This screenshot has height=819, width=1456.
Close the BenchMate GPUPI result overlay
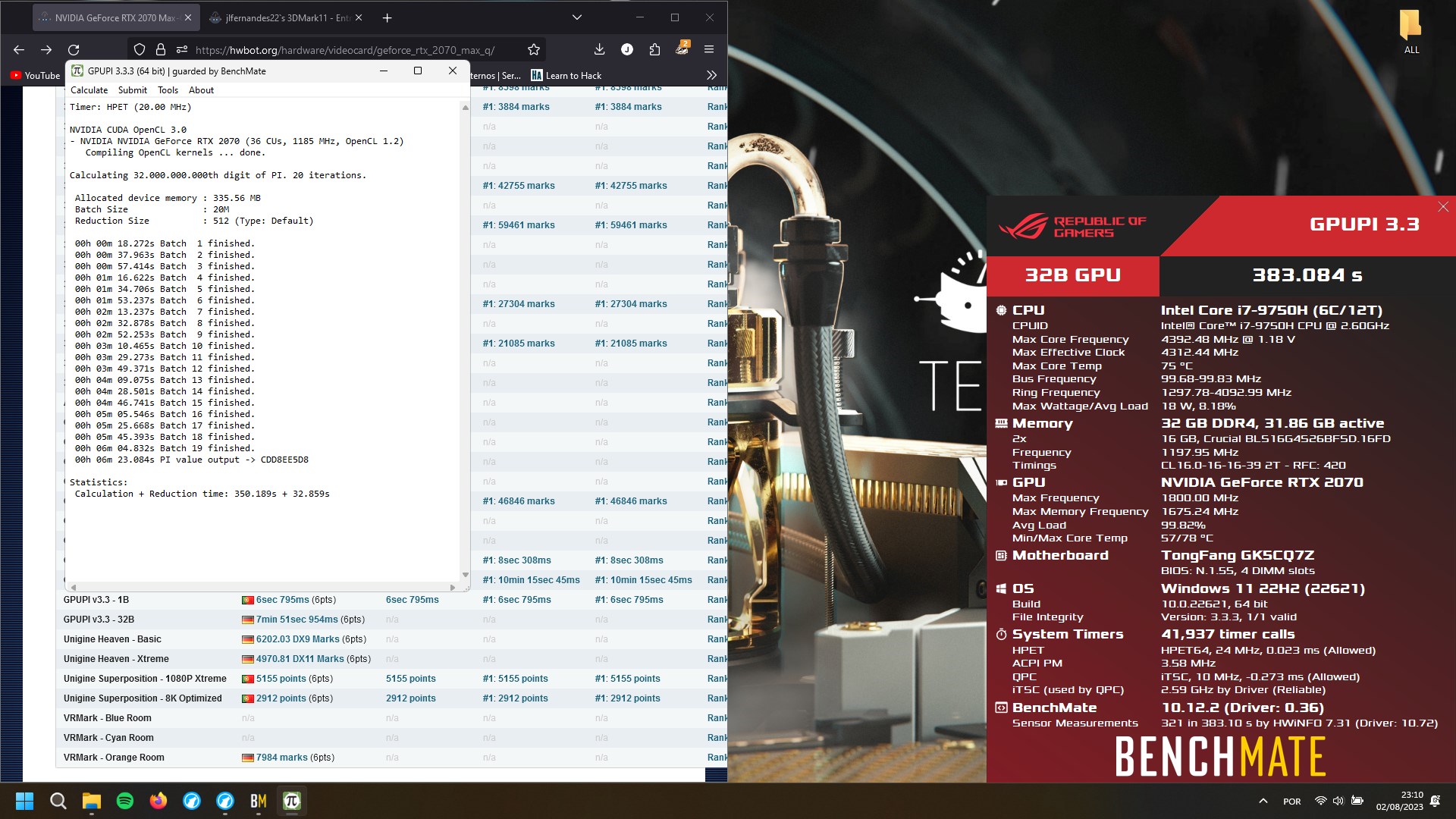1443,207
